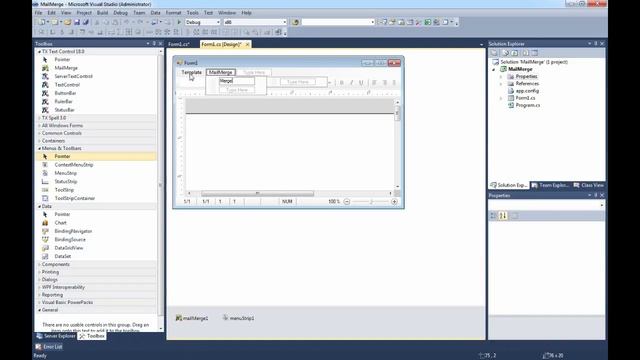Toggle Categorized view in Properties panel
Screen dimensions: 640x360
[x=493, y=216]
